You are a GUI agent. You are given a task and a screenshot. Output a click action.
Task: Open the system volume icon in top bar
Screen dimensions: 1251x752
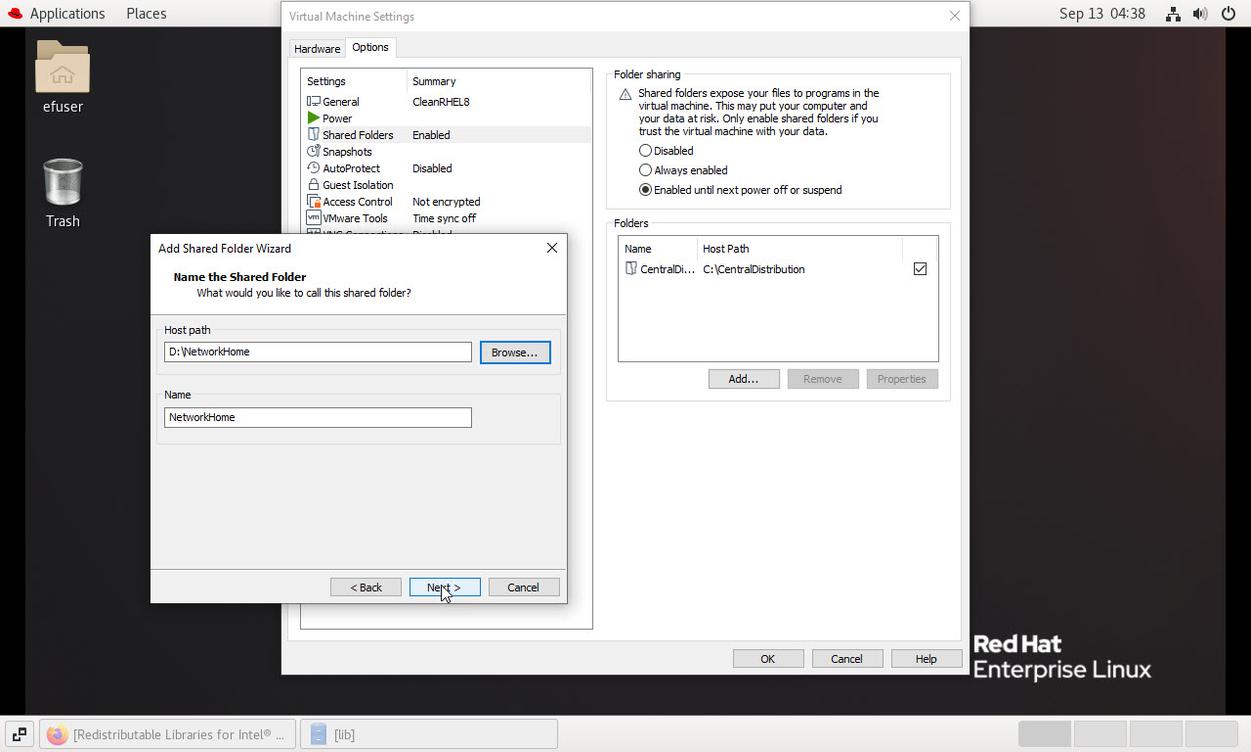pos(1200,14)
